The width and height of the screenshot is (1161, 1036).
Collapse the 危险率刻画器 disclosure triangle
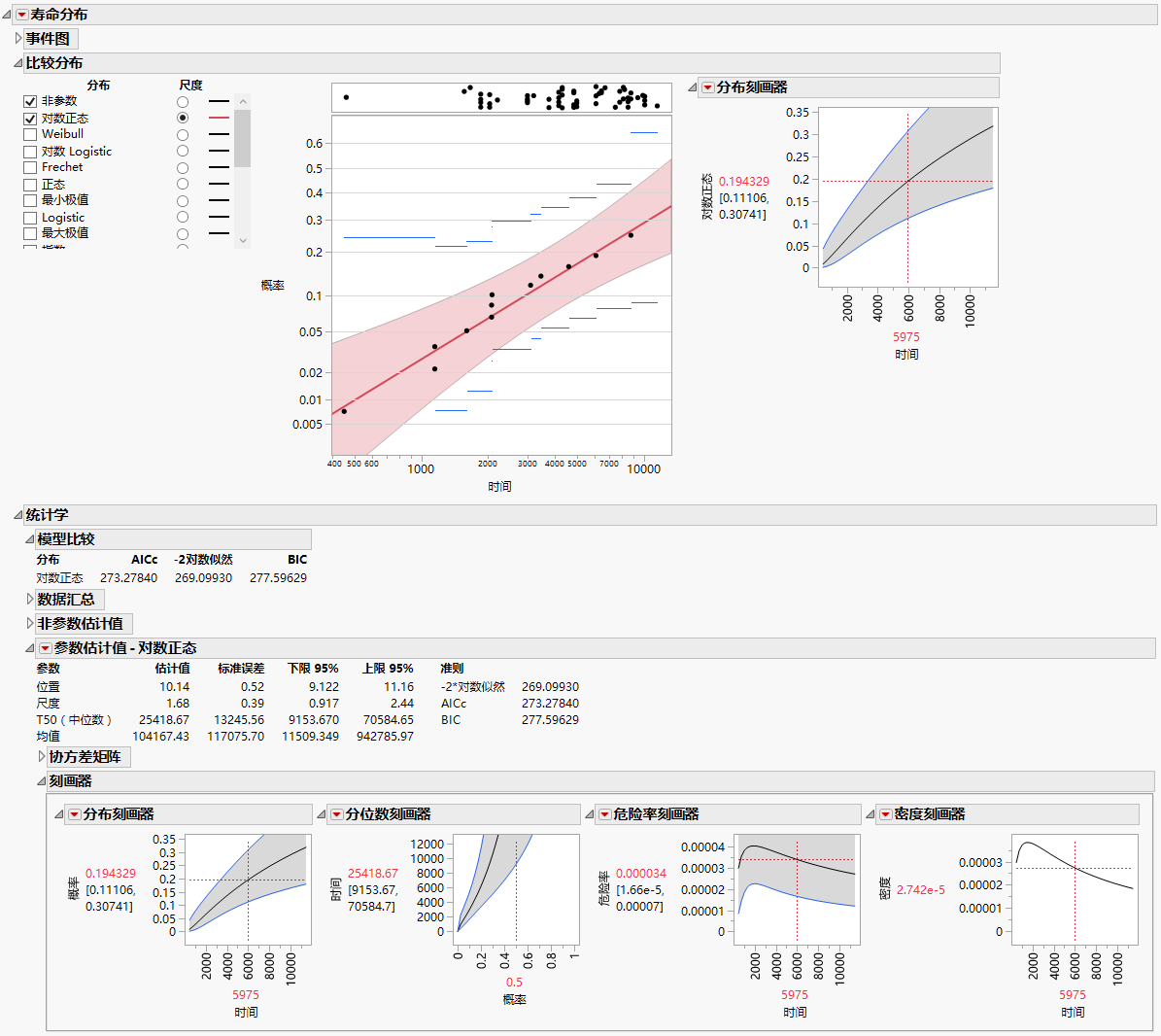point(590,815)
